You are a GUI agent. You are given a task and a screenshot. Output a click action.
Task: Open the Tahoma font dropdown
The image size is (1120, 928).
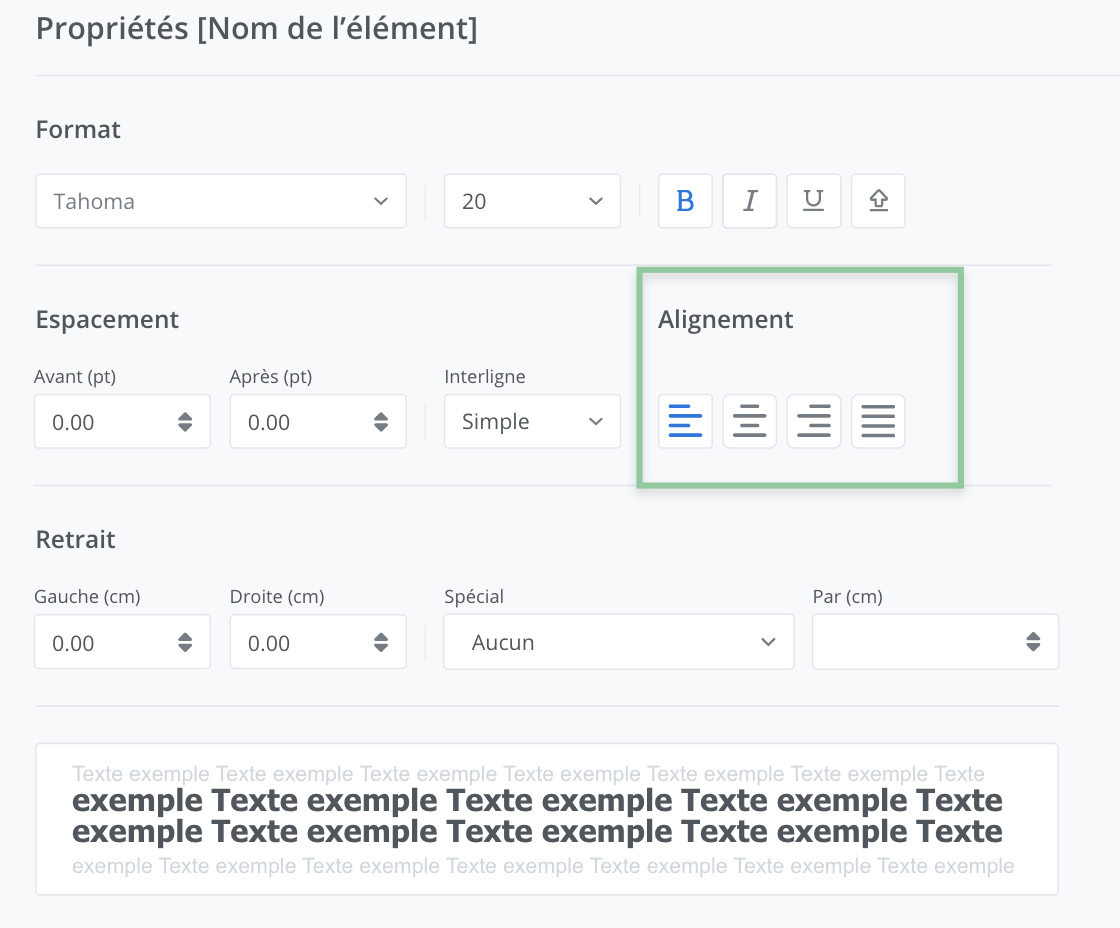point(221,201)
